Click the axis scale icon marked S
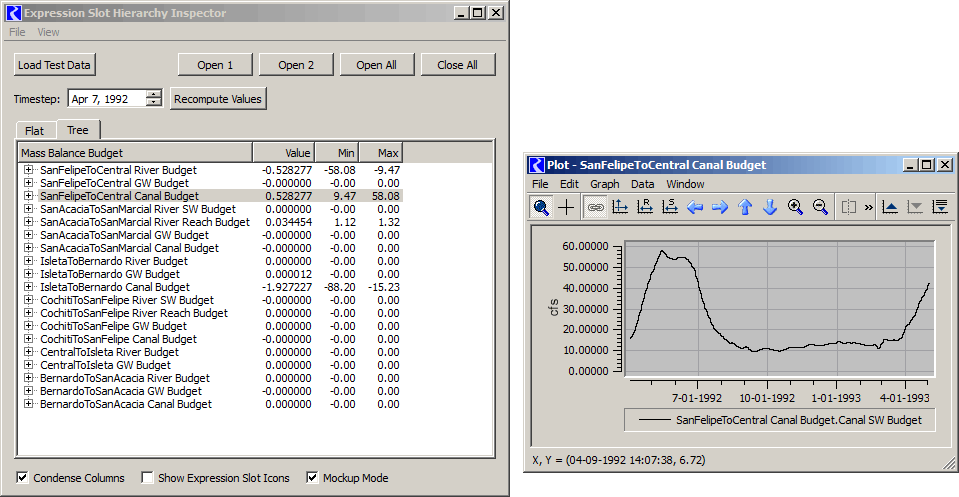This screenshot has height=497, width=959. 670,207
